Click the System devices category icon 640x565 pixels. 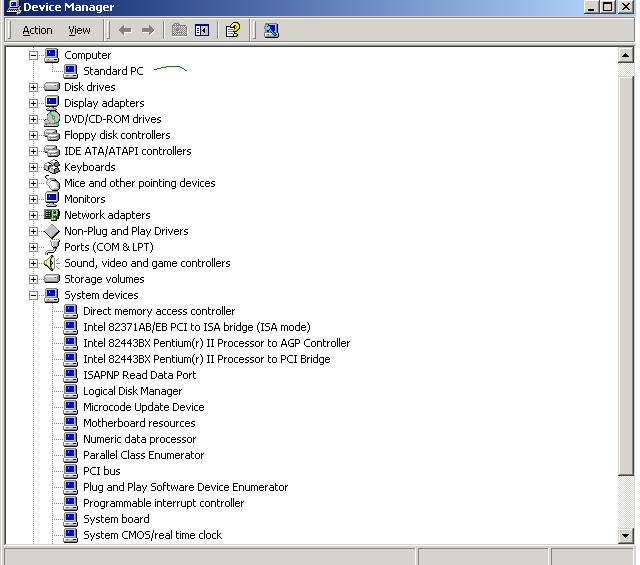pos(51,295)
